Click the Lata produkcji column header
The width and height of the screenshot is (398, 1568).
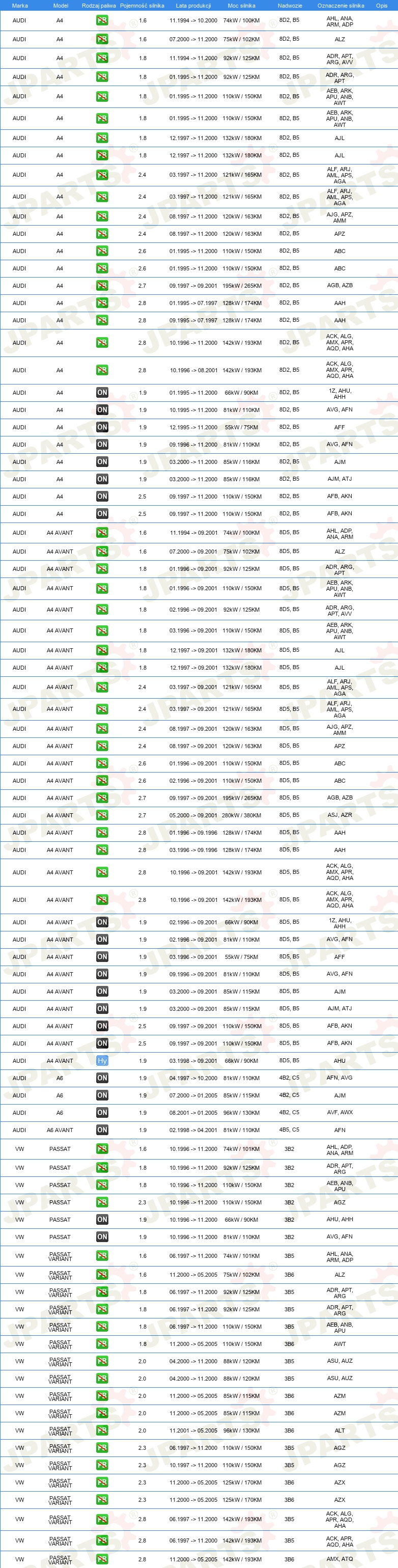coord(193,6)
